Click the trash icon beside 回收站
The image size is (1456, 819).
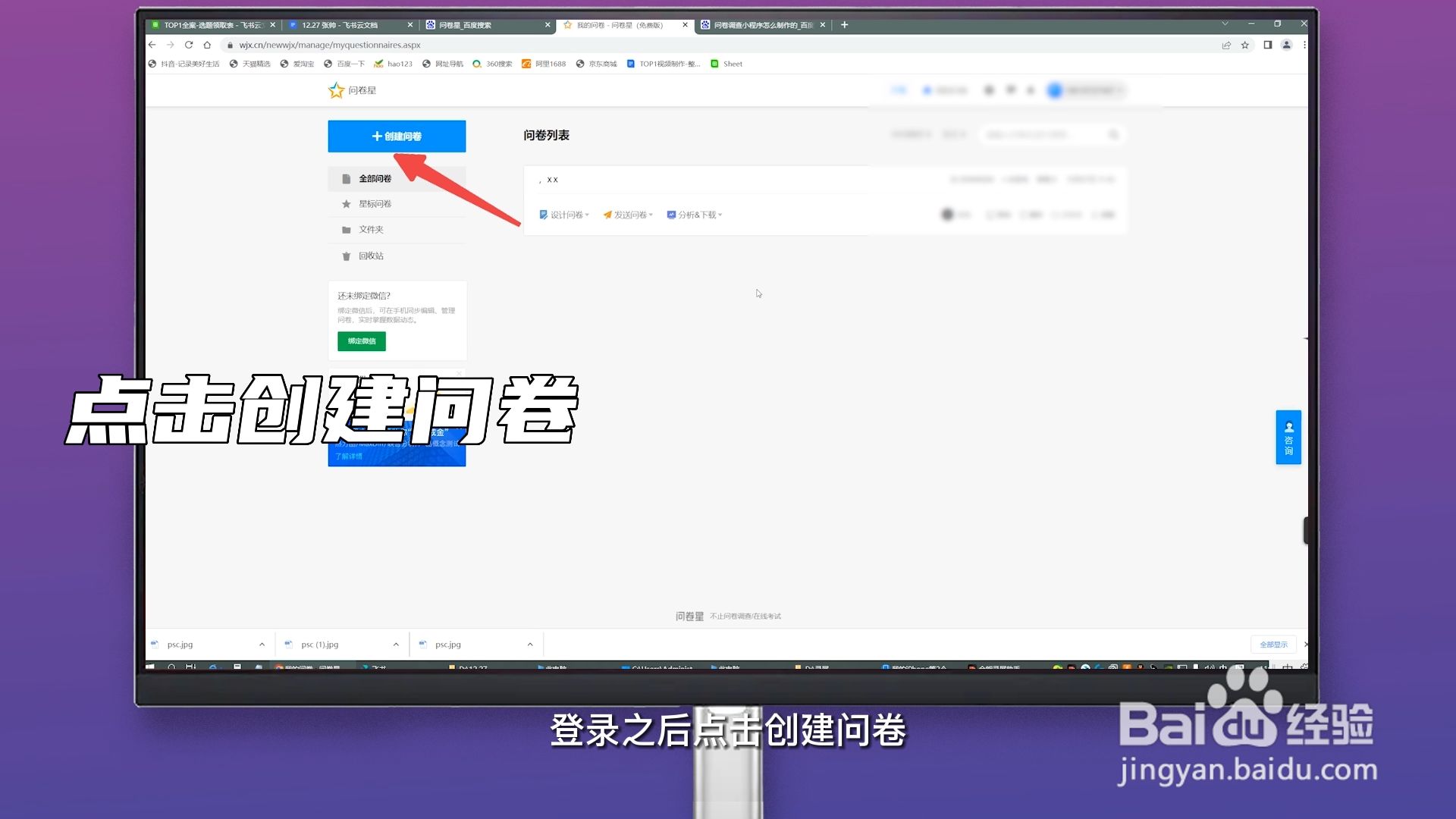(x=346, y=256)
